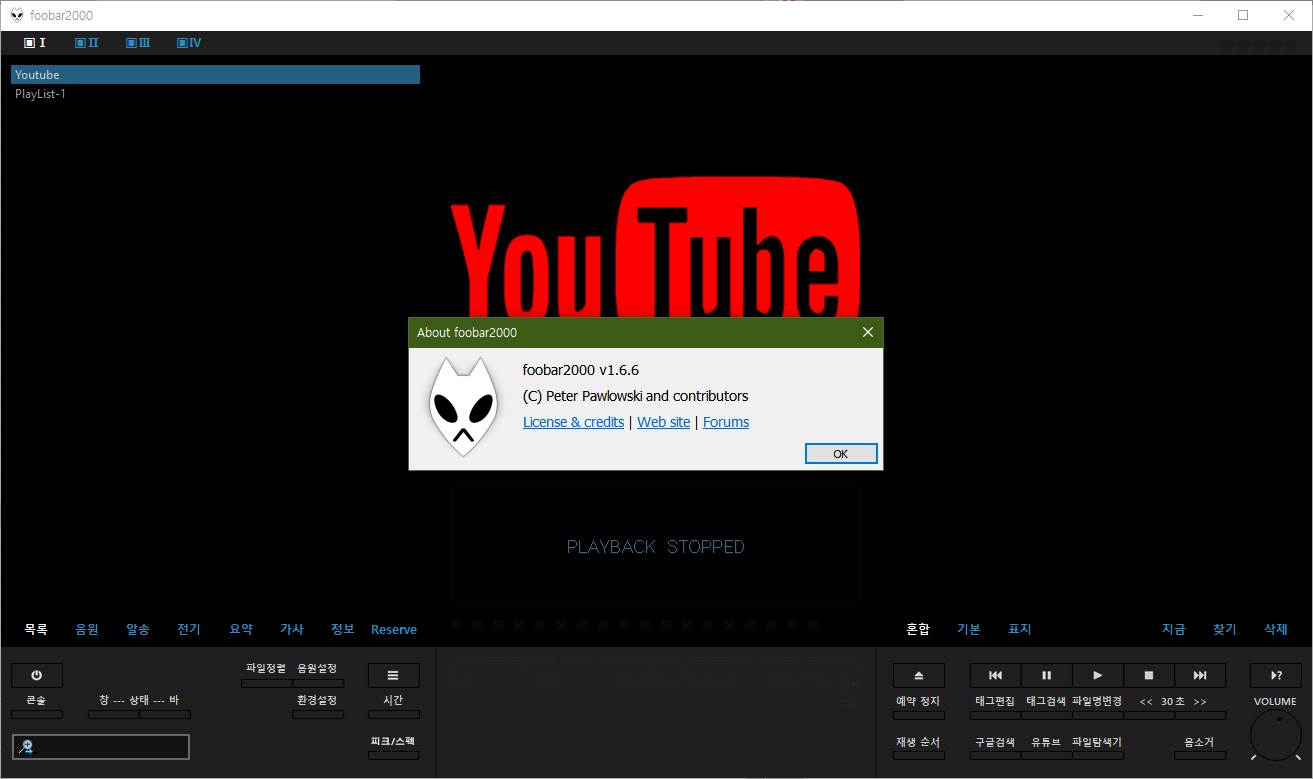Open the Web site link
The image size is (1313, 779).
pyautogui.click(x=663, y=422)
